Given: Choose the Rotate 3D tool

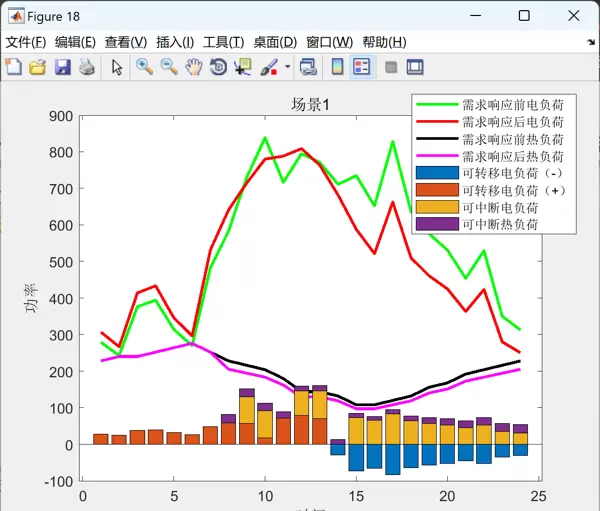Looking at the screenshot, I should (x=218, y=67).
